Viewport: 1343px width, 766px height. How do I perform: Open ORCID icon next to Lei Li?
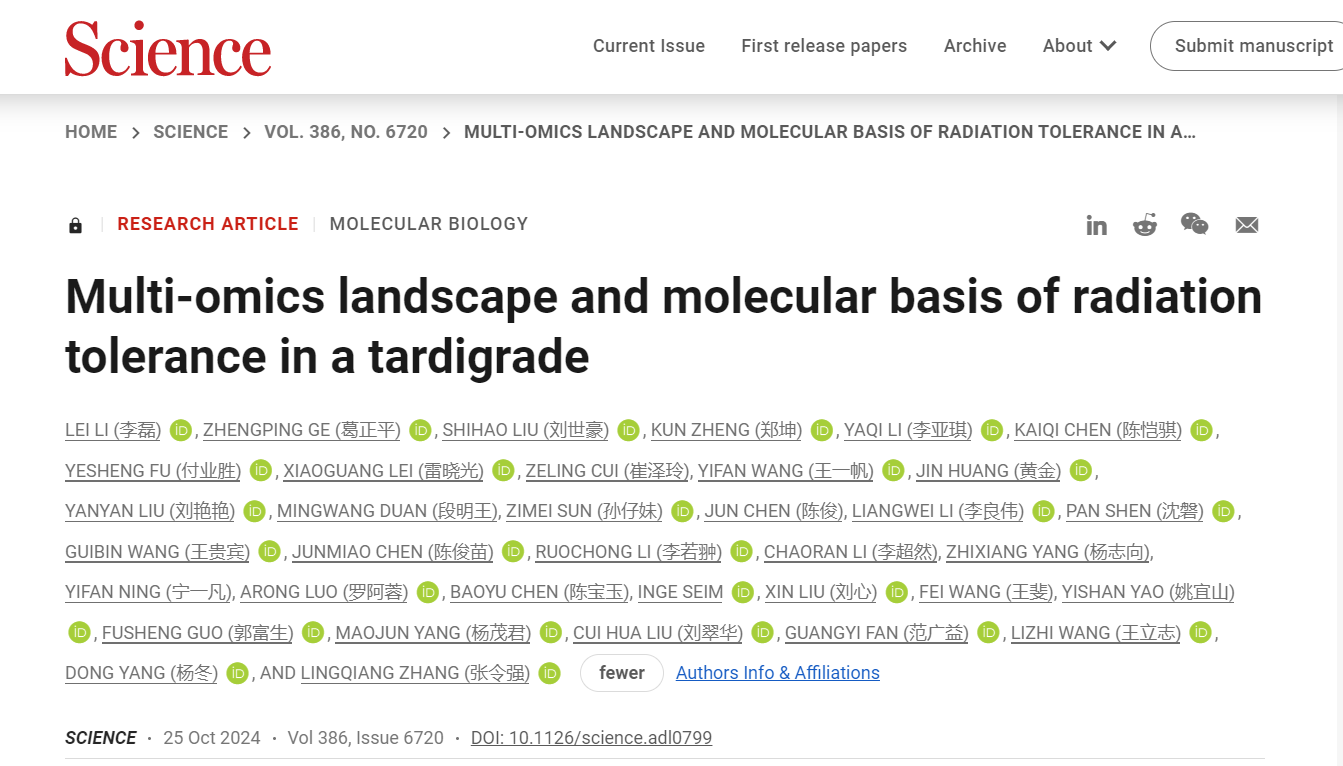(181, 430)
